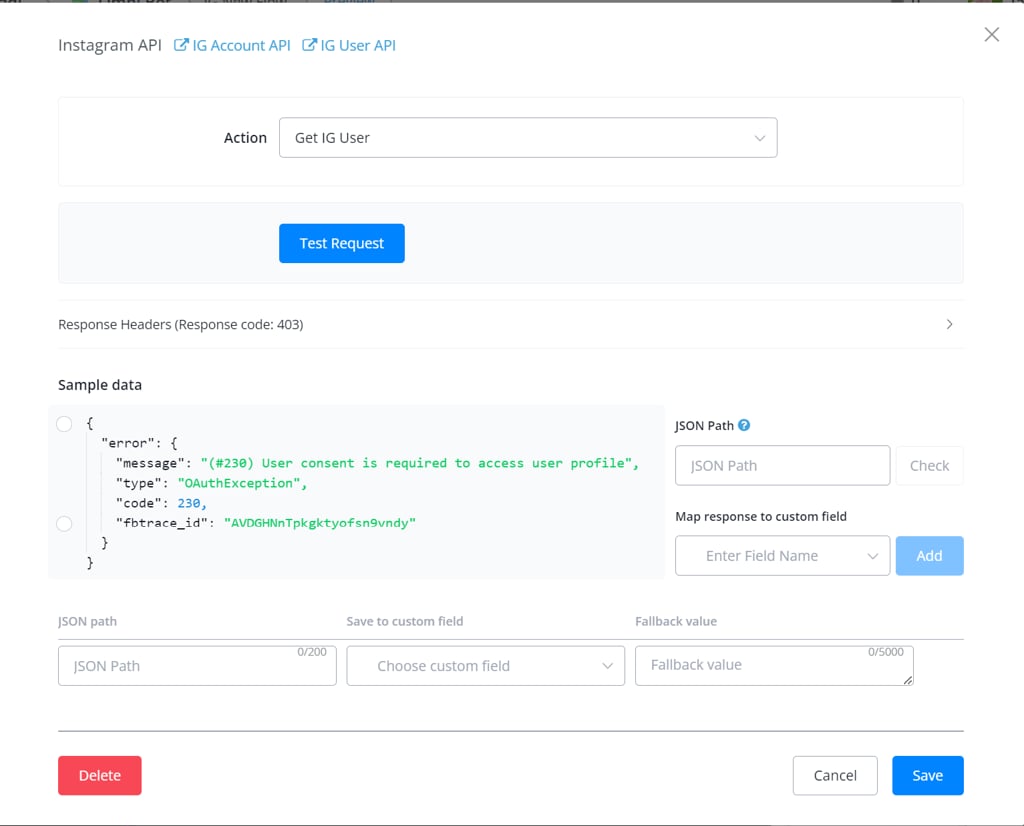Click the "OAuthException" type value
The height and width of the screenshot is (826, 1024).
point(238,483)
